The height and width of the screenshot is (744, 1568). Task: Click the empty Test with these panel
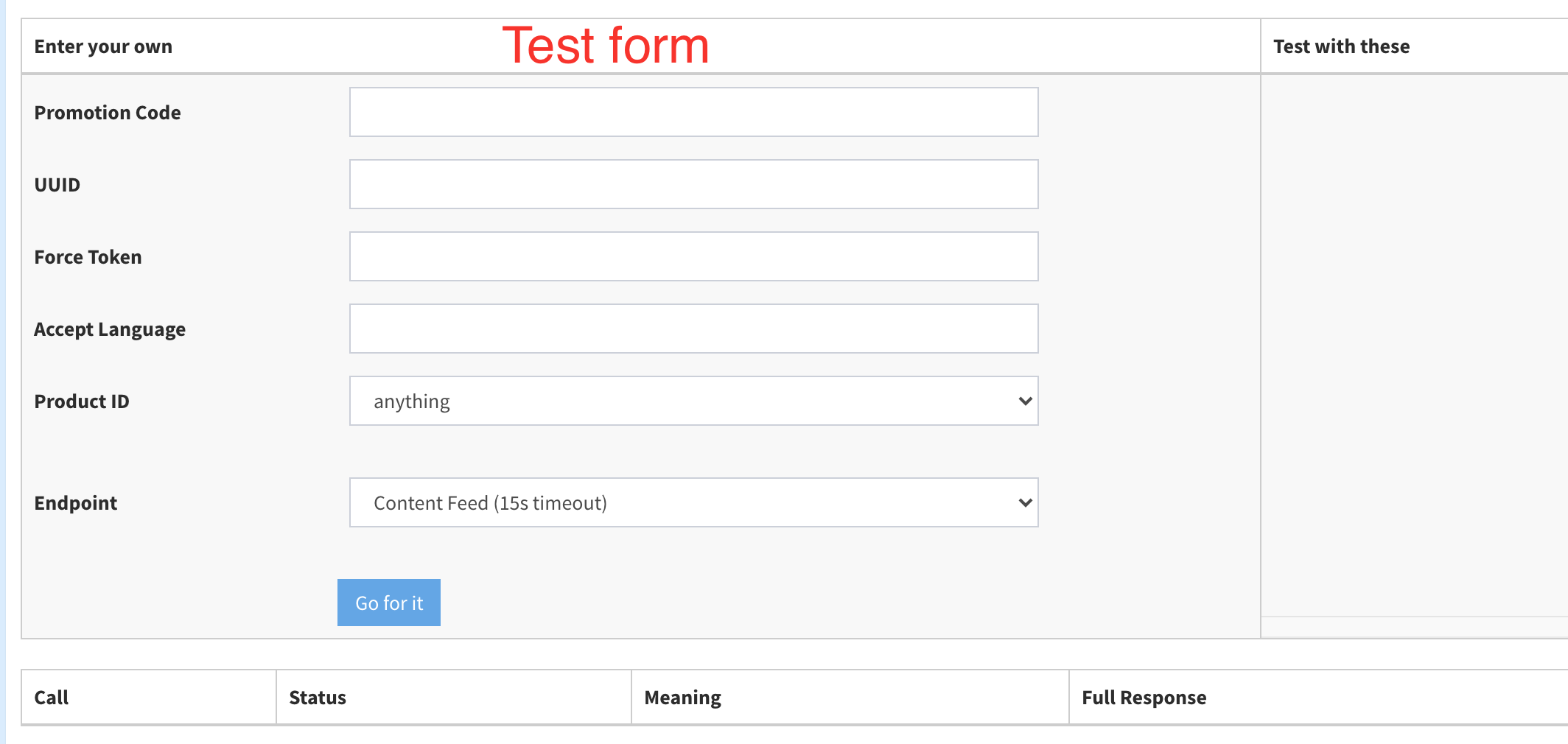tap(1413, 345)
